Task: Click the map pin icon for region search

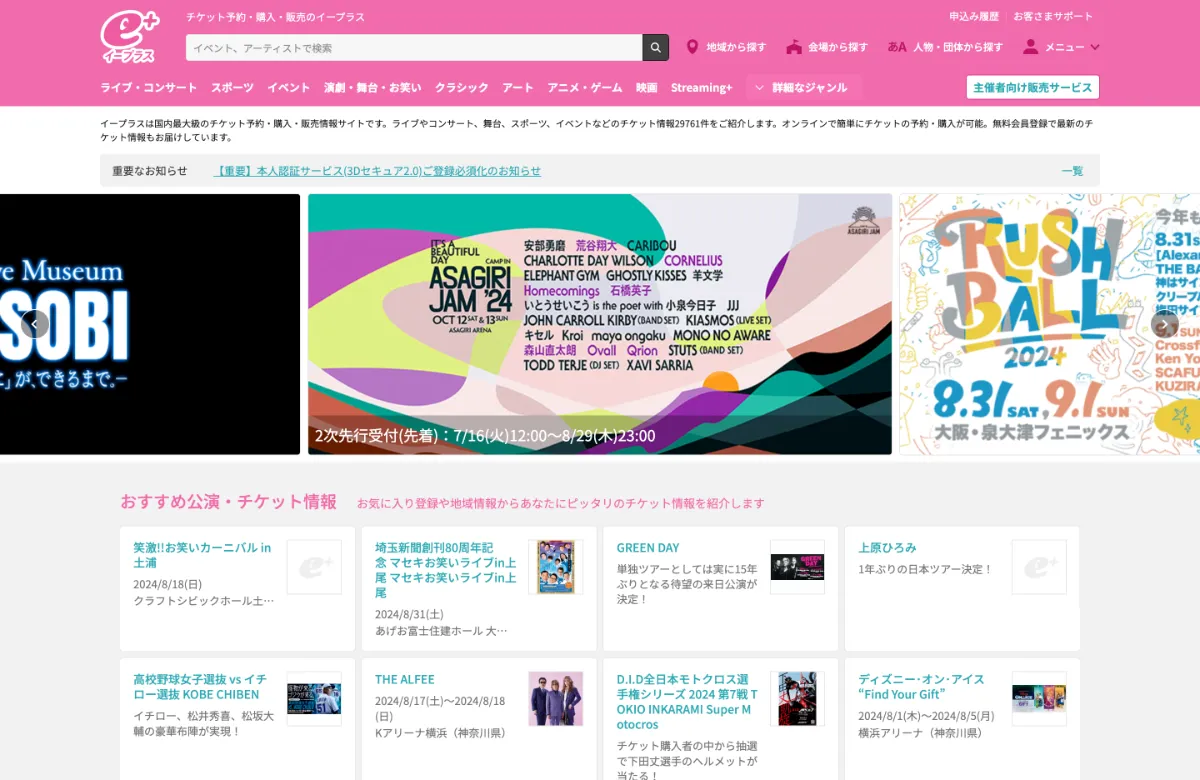Action: point(692,47)
